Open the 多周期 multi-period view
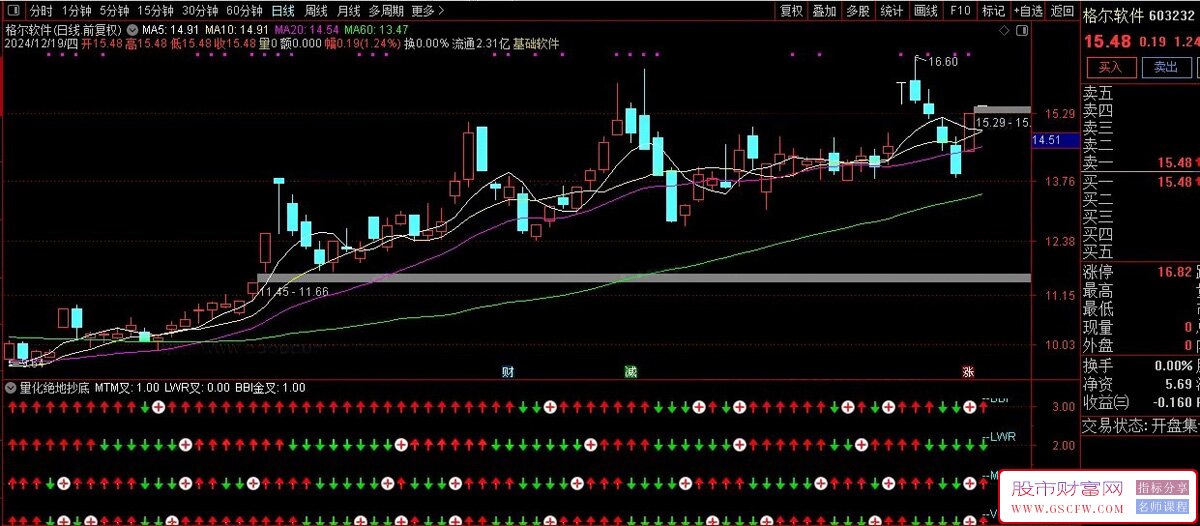Image resolution: width=1200 pixels, height=526 pixels. pyautogui.click(x=386, y=11)
